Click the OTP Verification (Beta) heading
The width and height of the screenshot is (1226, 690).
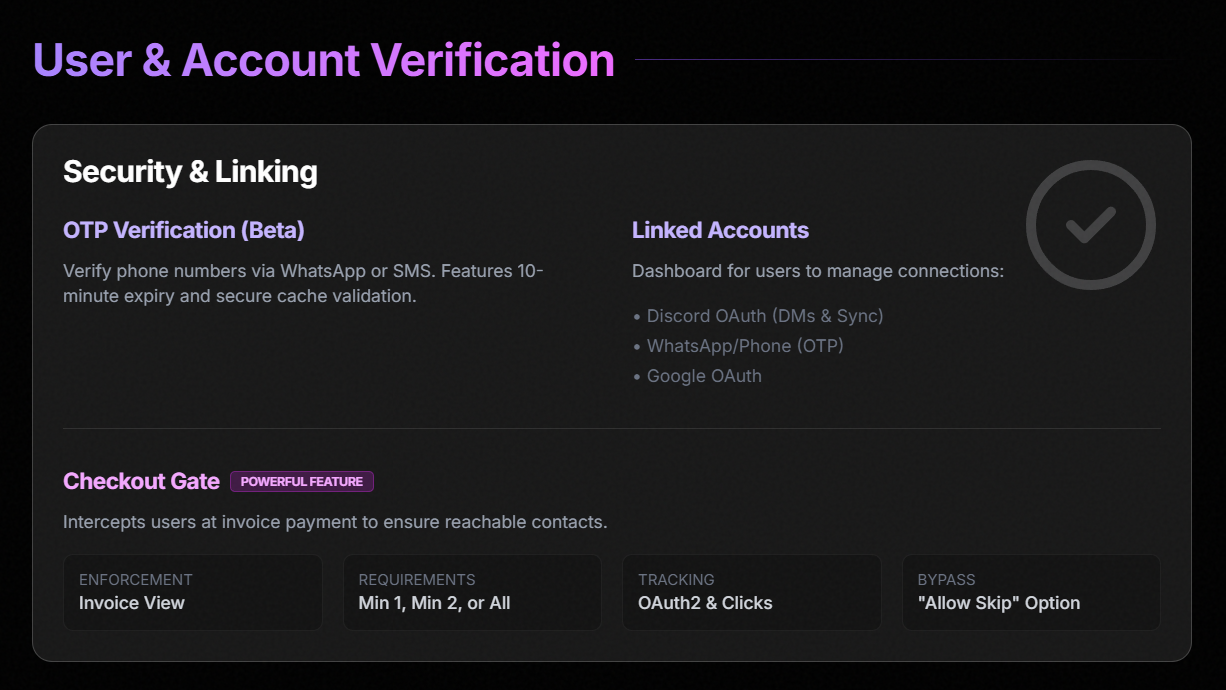pos(183,230)
